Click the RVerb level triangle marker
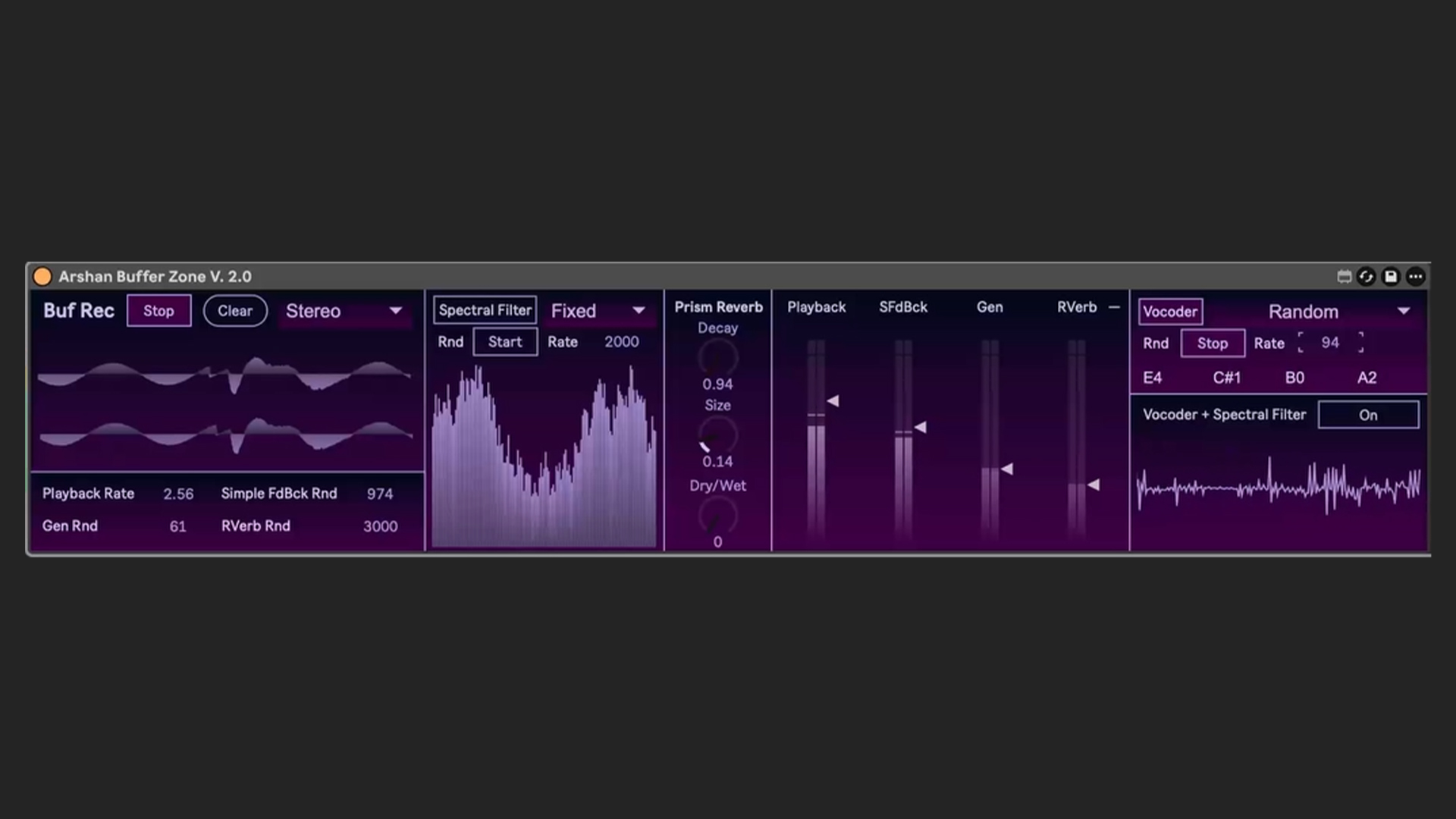 [1093, 485]
